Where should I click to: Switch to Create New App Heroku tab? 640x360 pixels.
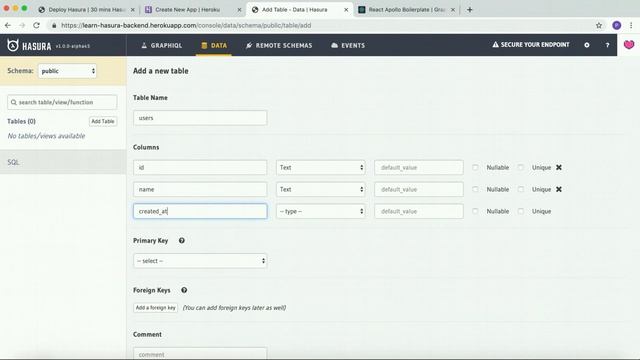click(x=188, y=9)
